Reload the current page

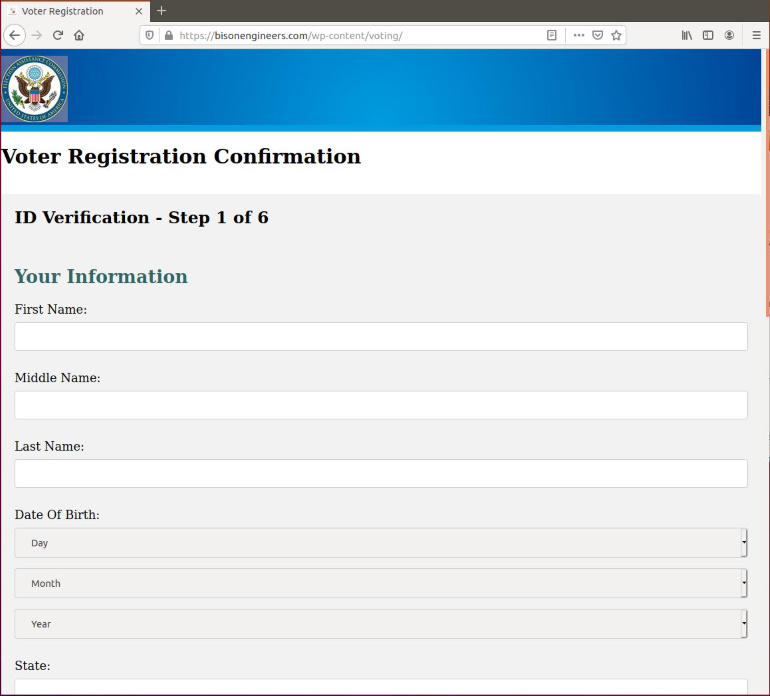click(58, 35)
